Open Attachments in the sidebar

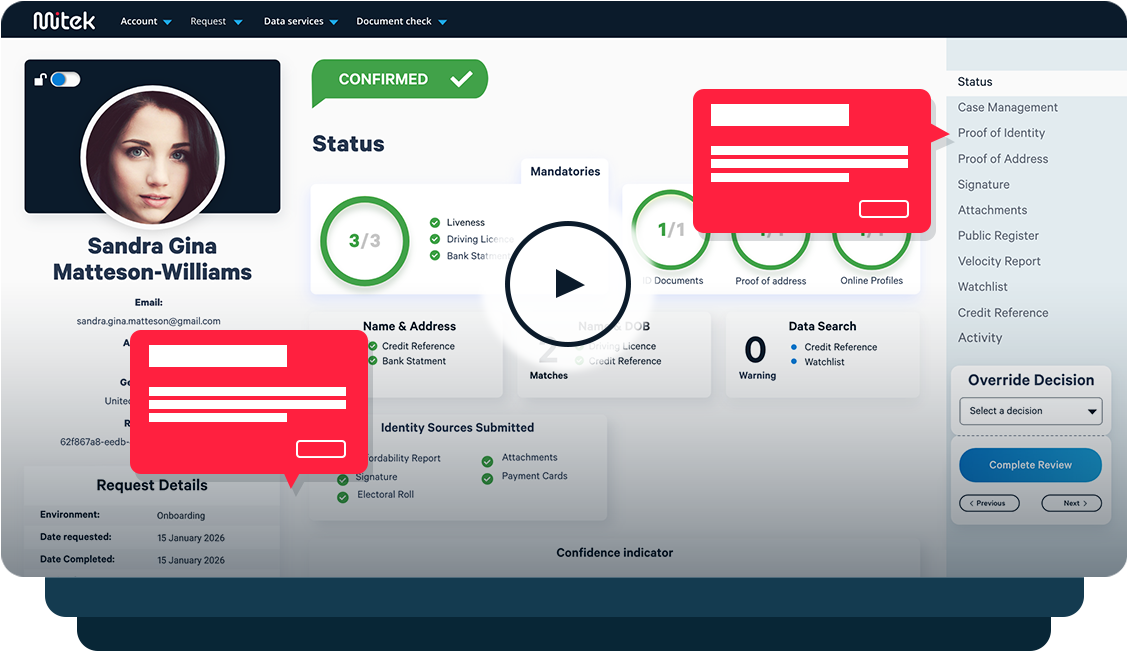pos(992,210)
